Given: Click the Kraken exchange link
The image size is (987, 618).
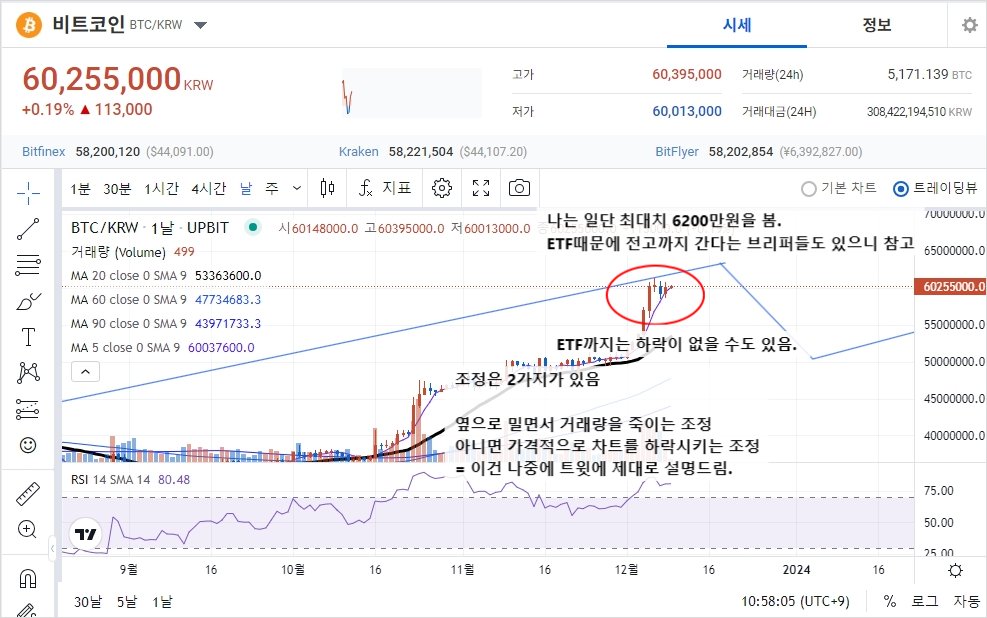Looking at the screenshot, I should [359, 152].
